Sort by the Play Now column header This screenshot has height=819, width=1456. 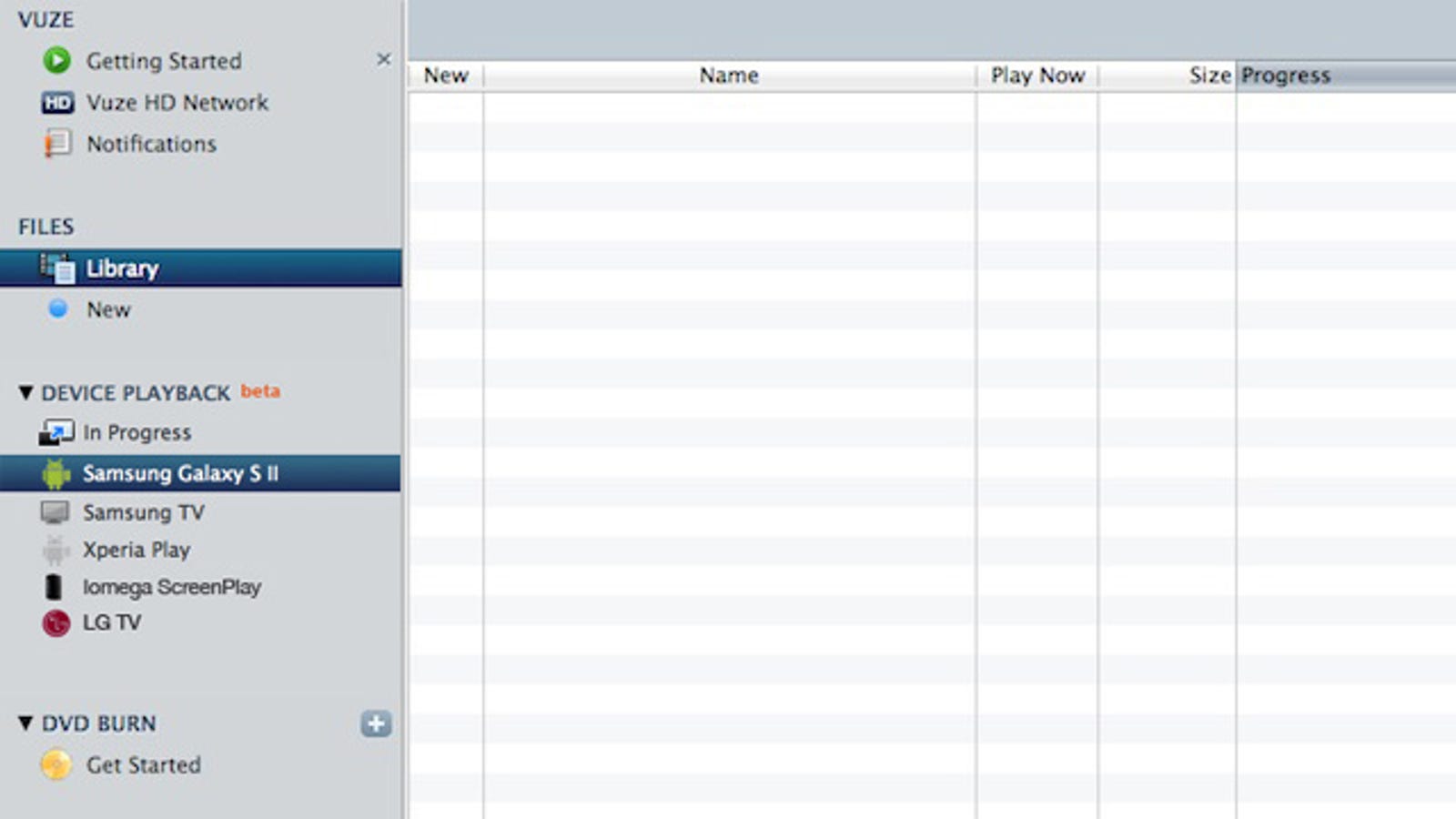click(1037, 76)
